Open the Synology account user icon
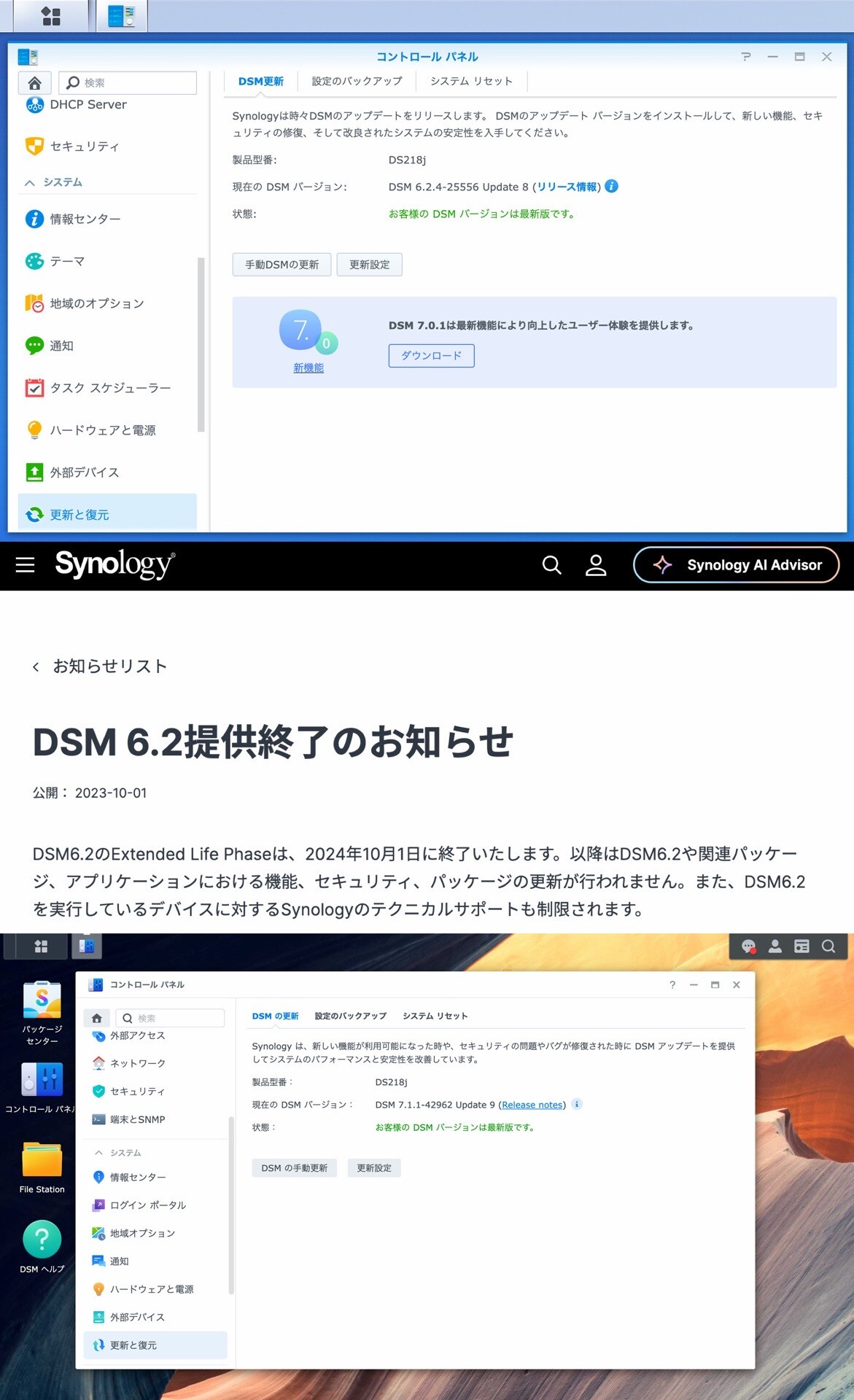The height and width of the screenshot is (1400, 854). [596, 565]
